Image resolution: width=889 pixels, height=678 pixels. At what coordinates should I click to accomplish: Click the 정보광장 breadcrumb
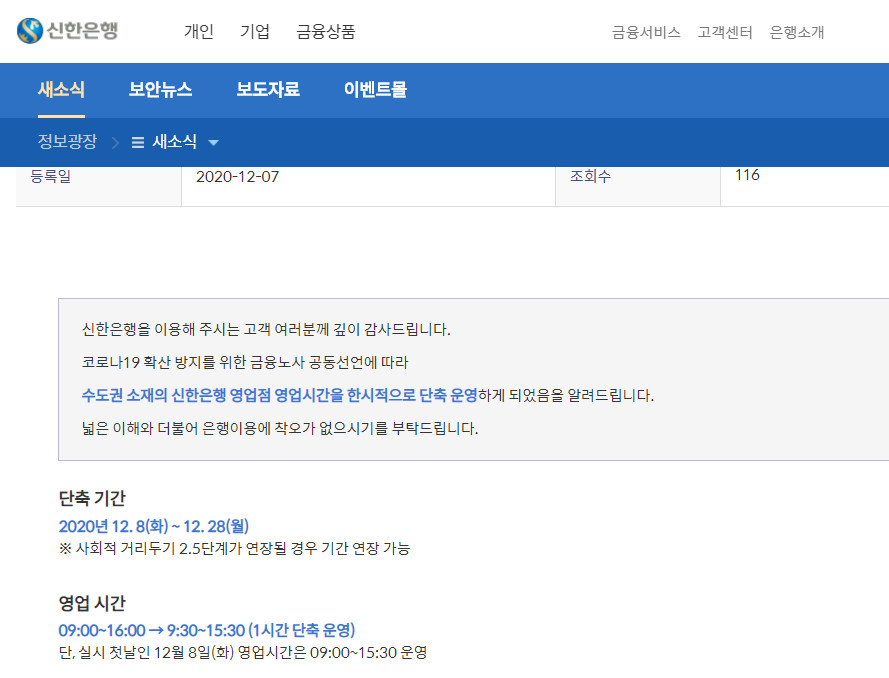click(x=67, y=141)
